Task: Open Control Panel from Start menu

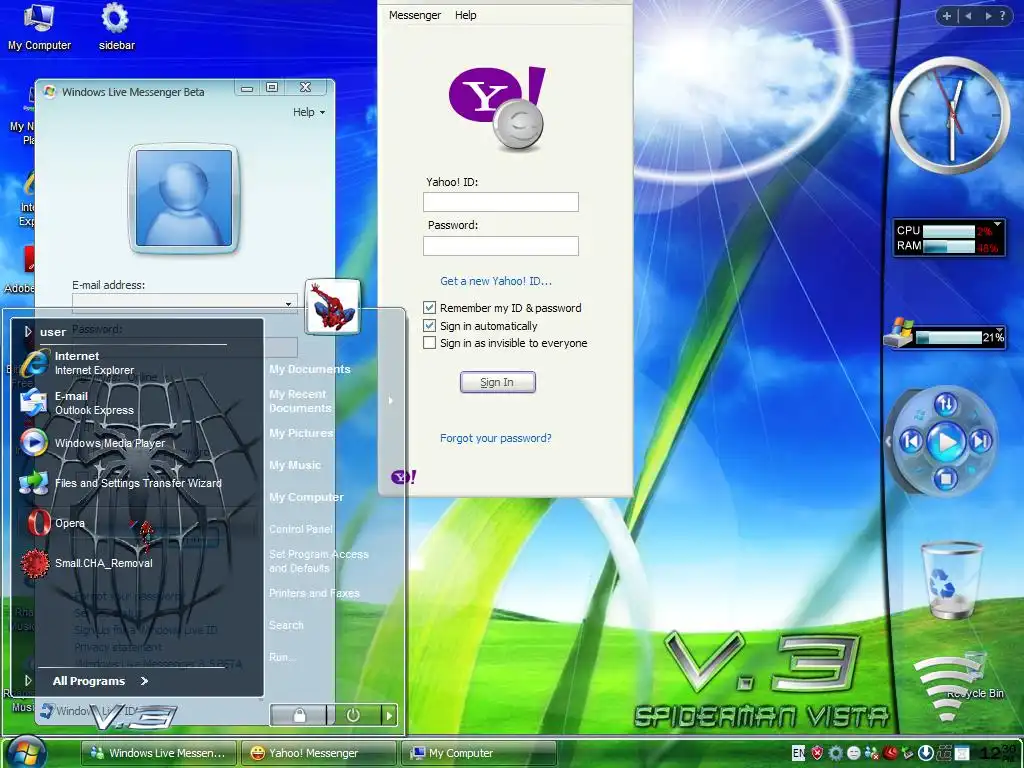Action: point(301,529)
